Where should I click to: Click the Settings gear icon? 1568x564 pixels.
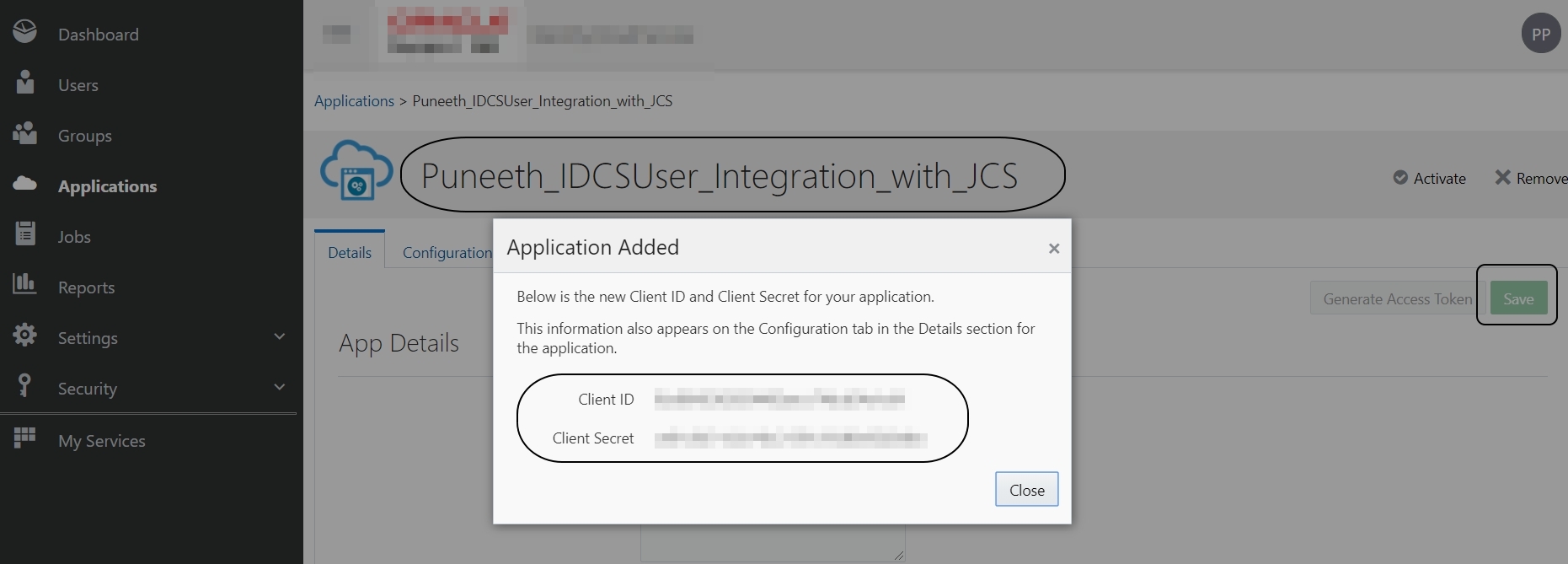pos(25,335)
